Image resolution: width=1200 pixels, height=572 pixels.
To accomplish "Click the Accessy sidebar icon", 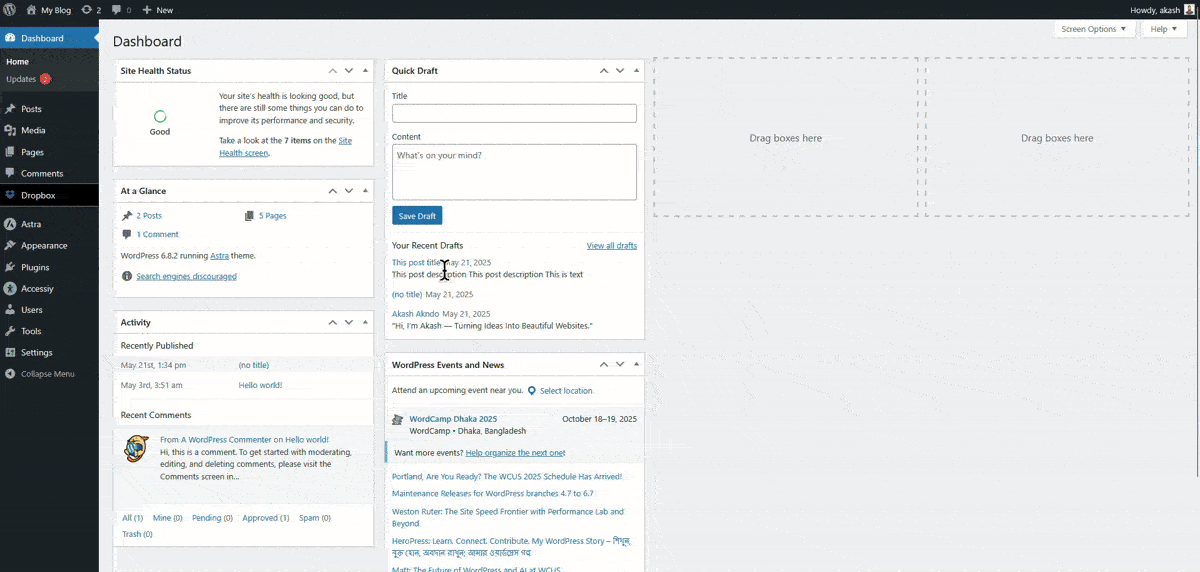I will coord(10,289).
